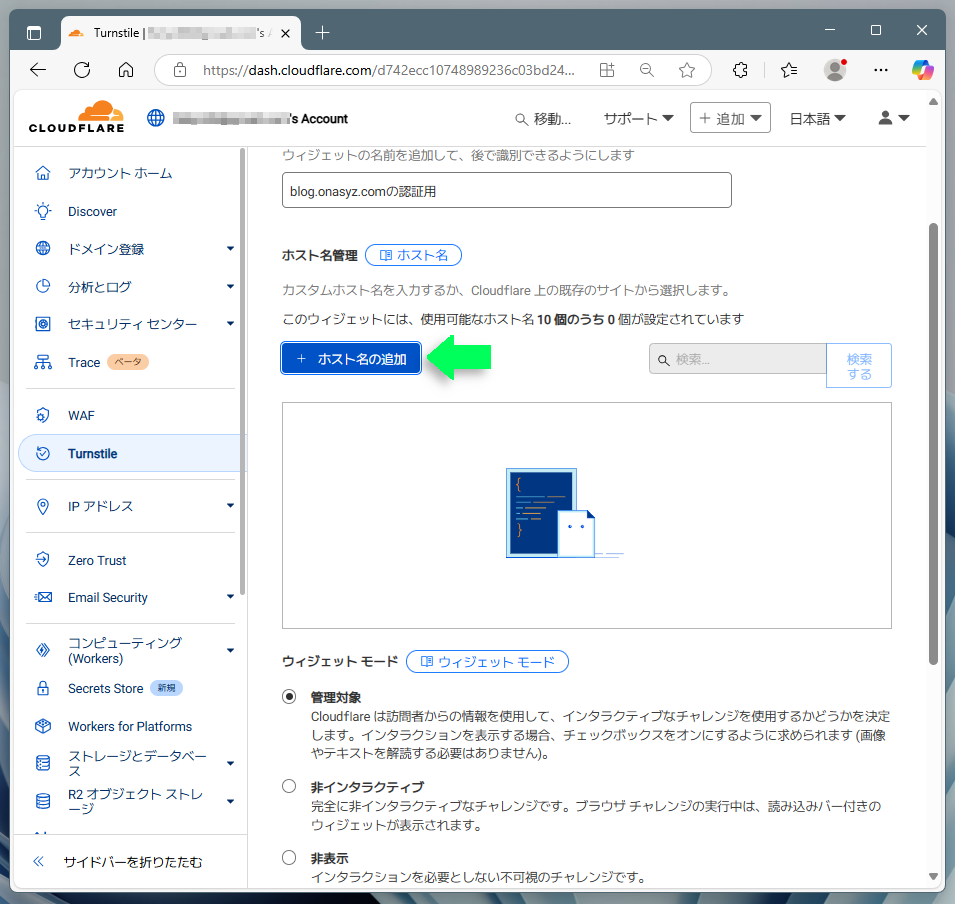The image size is (955, 904).
Task: Expand the R2 オブジェクト ストレージ section
Action: coord(230,801)
